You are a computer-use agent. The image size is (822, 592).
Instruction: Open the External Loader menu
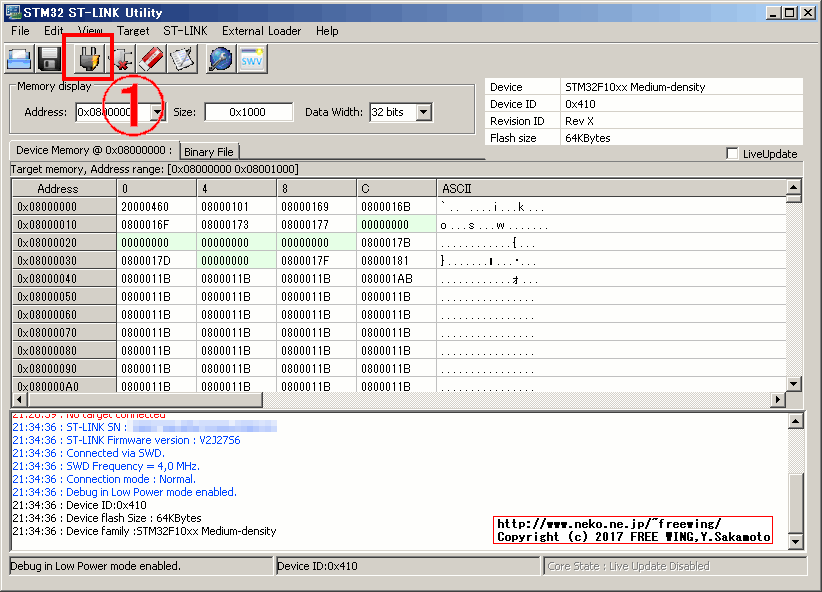[261, 31]
